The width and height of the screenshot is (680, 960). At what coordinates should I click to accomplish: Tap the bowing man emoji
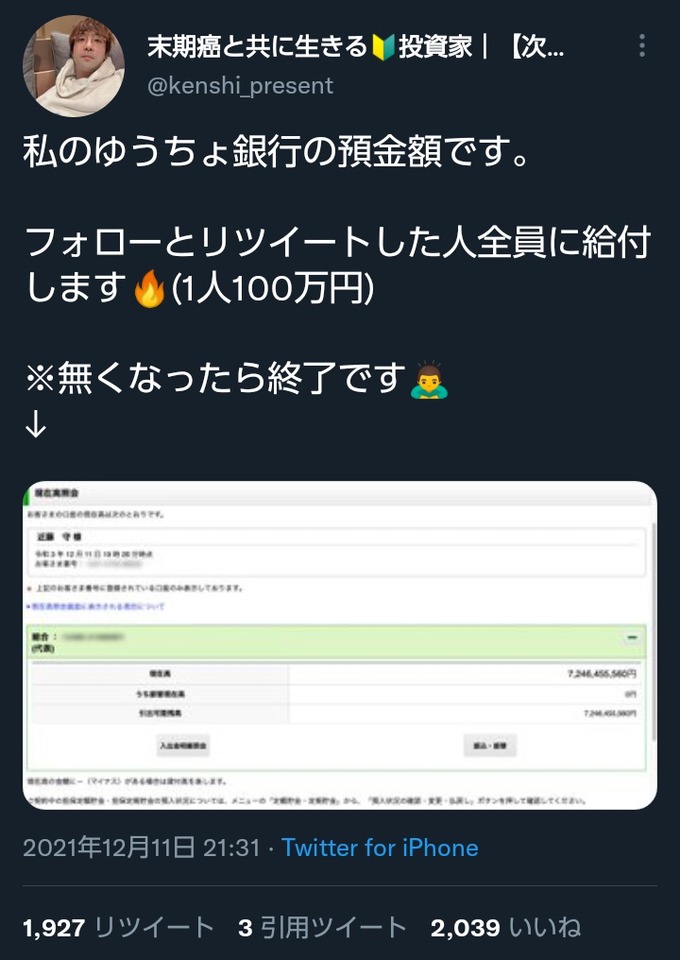[428, 380]
